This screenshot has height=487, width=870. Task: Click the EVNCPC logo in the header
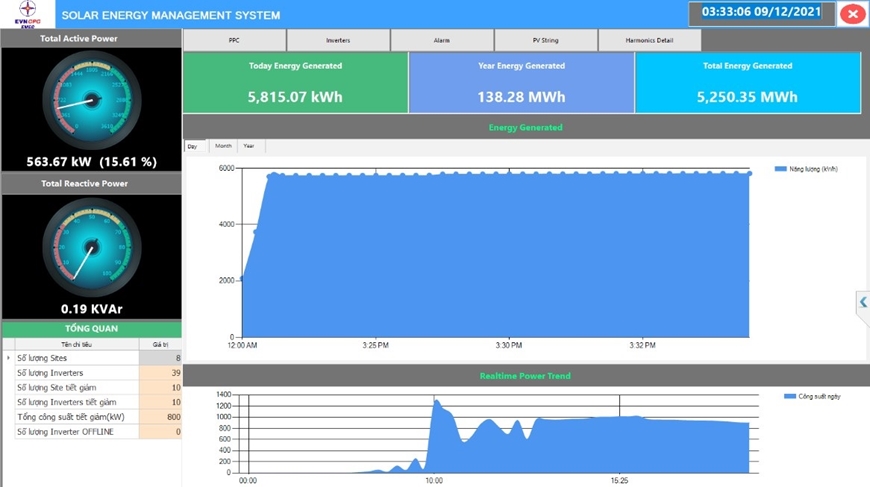[x=24, y=14]
